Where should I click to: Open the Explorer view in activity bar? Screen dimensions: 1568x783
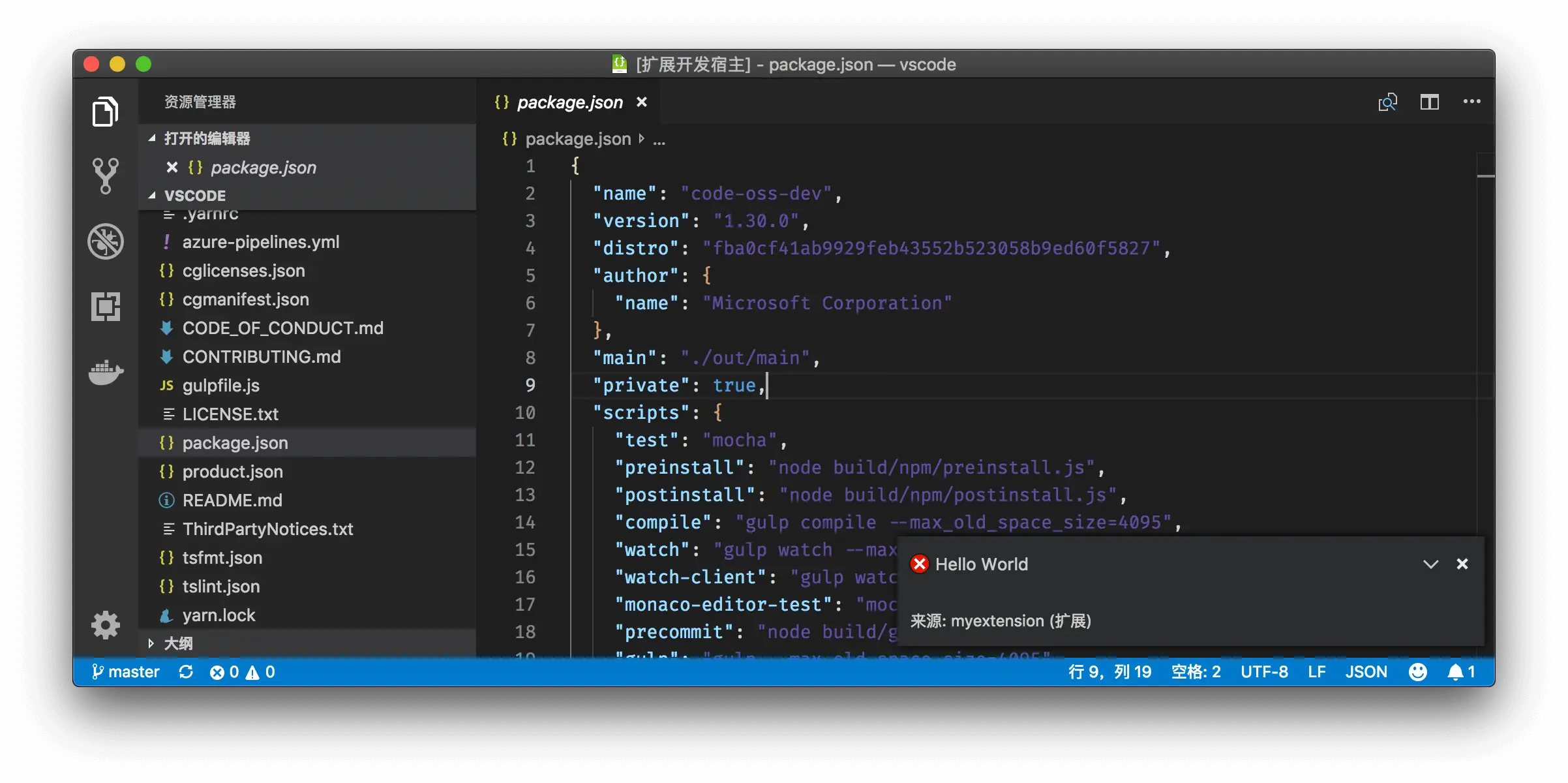point(105,112)
